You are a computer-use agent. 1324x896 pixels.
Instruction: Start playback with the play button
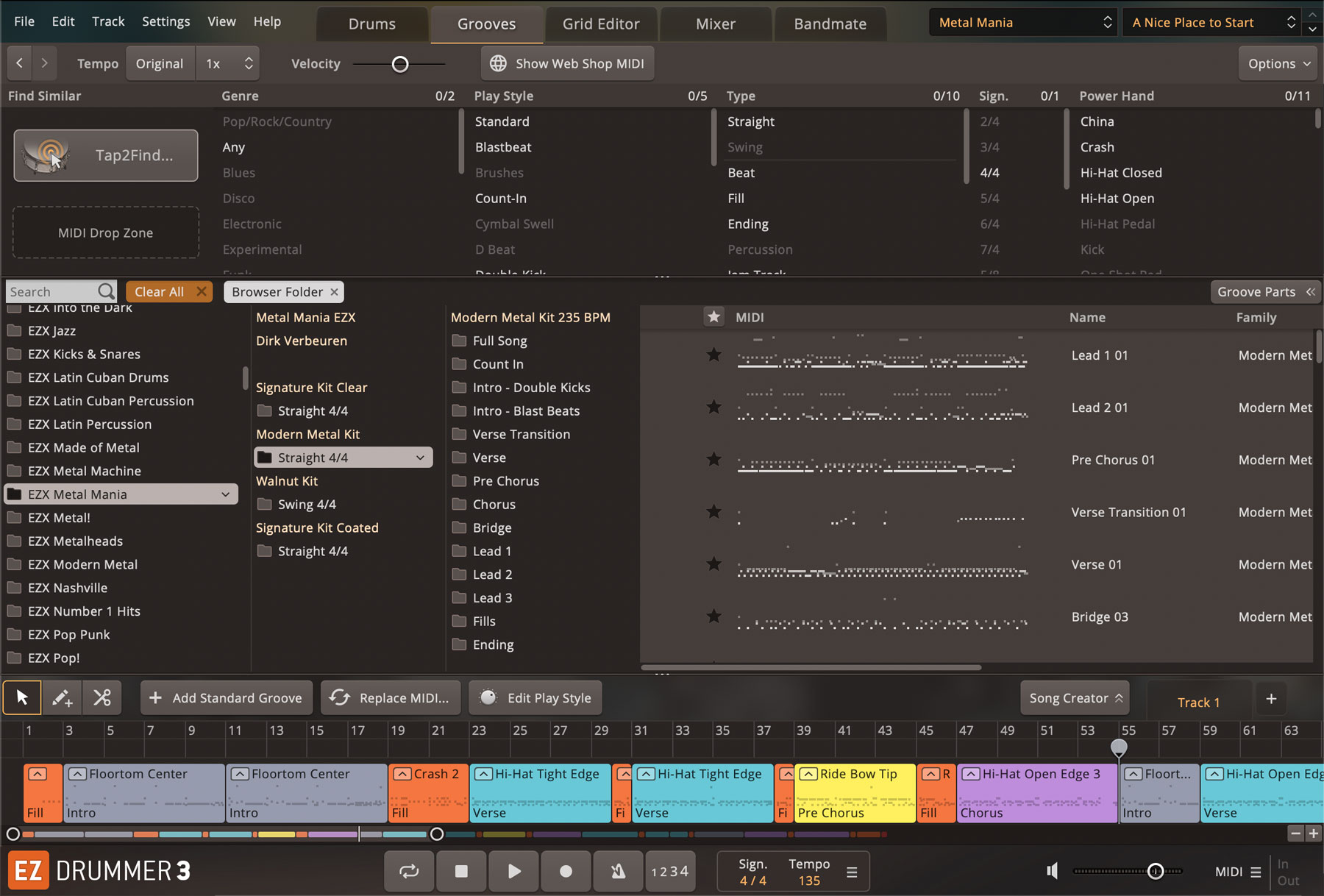[x=513, y=872]
